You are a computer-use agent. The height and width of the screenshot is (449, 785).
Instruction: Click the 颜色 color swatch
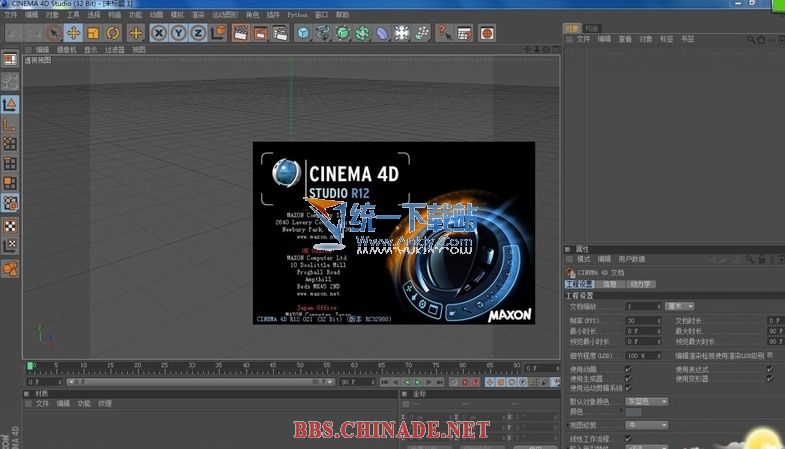tap(633, 412)
